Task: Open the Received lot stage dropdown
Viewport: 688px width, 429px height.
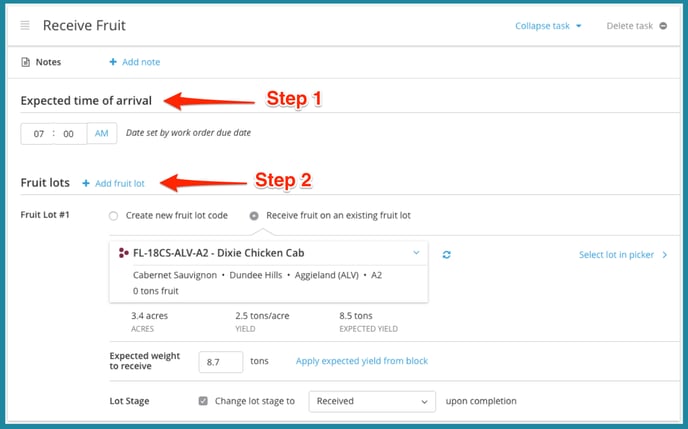Action: tap(372, 401)
